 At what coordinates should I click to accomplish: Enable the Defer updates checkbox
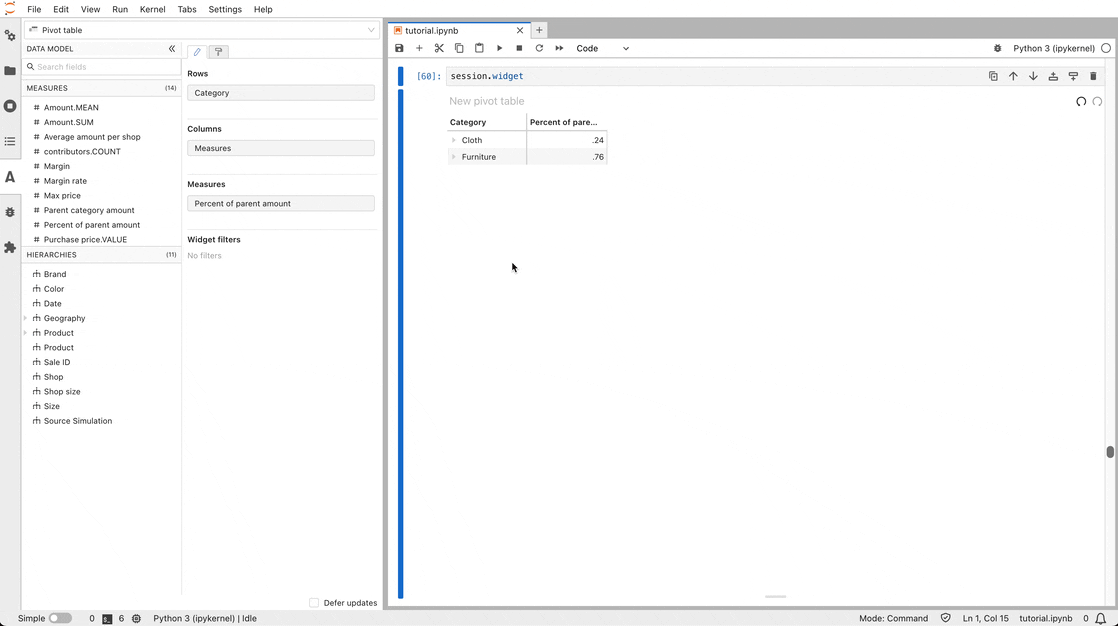(314, 603)
